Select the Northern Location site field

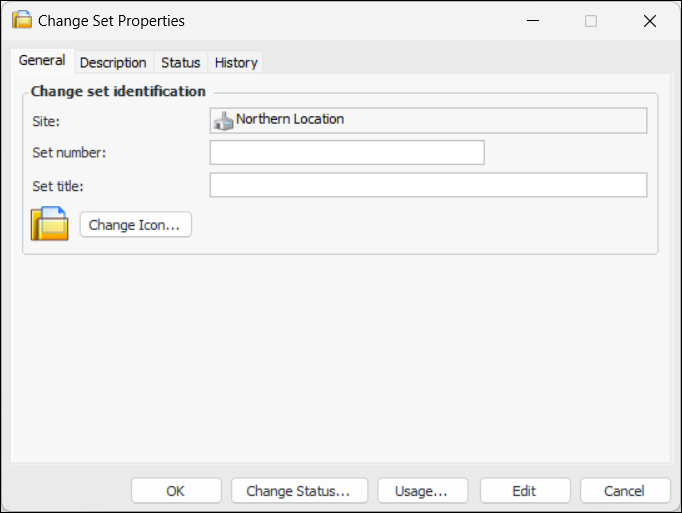tap(440, 121)
